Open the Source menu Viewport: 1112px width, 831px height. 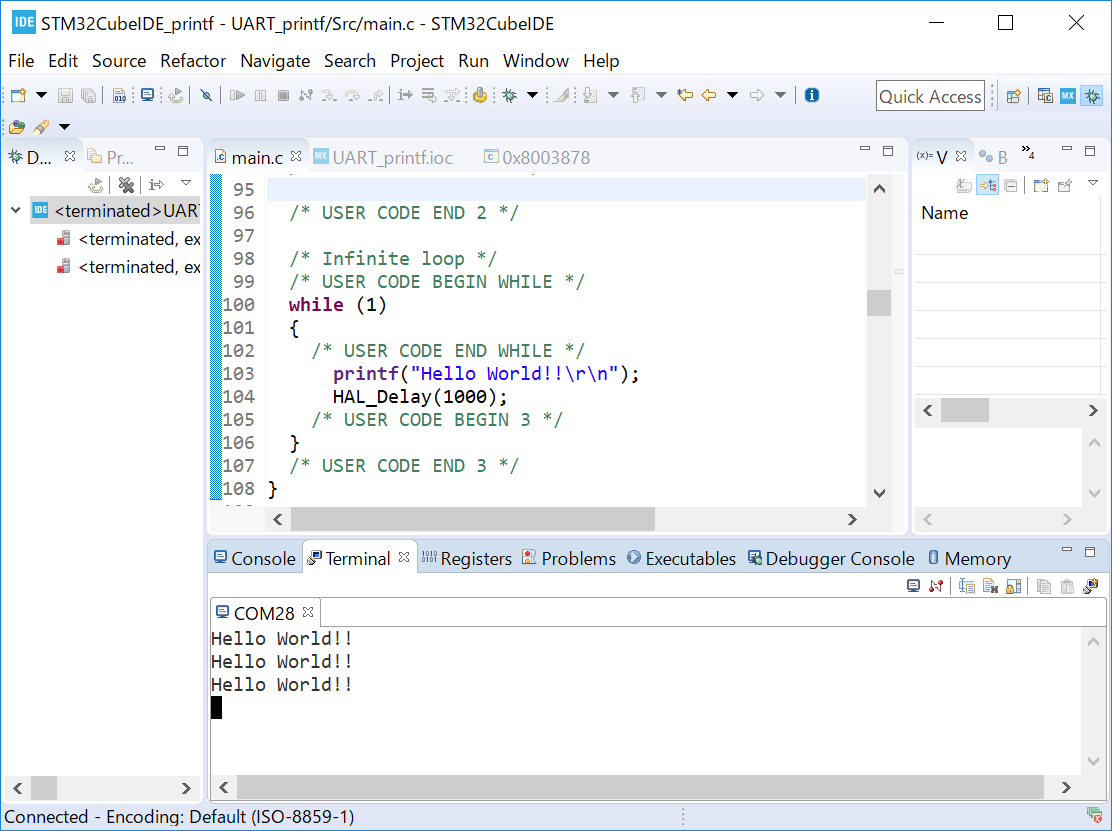pyautogui.click(x=119, y=61)
